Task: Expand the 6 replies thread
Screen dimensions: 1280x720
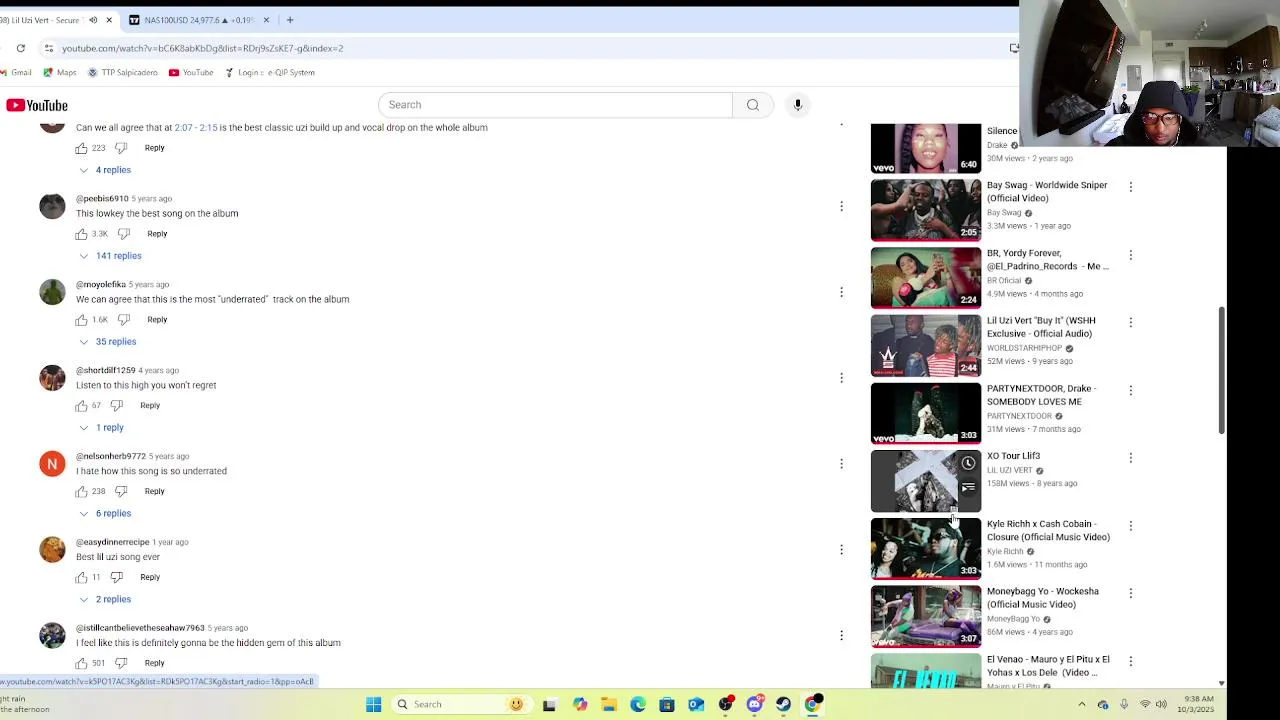Action: click(x=105, y=514)
